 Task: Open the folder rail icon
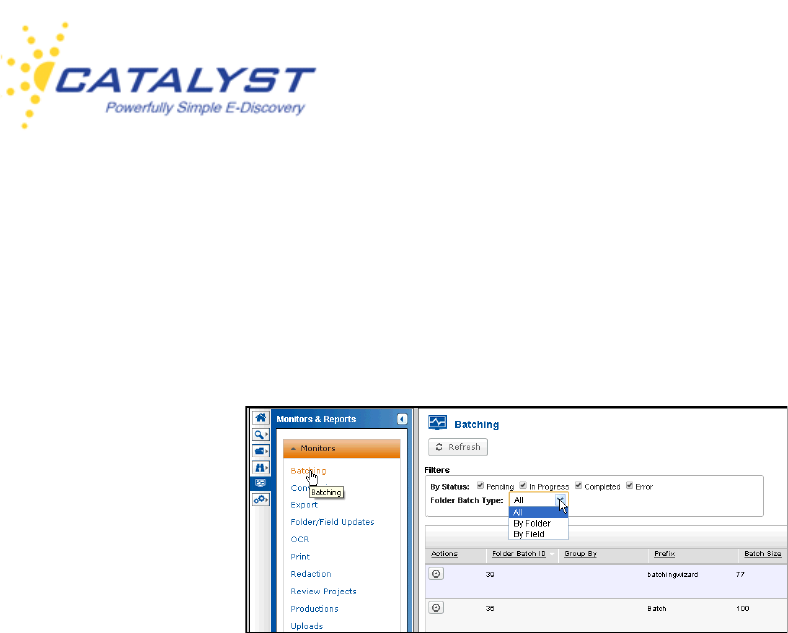pyautogui.click(x=260, y=451)
